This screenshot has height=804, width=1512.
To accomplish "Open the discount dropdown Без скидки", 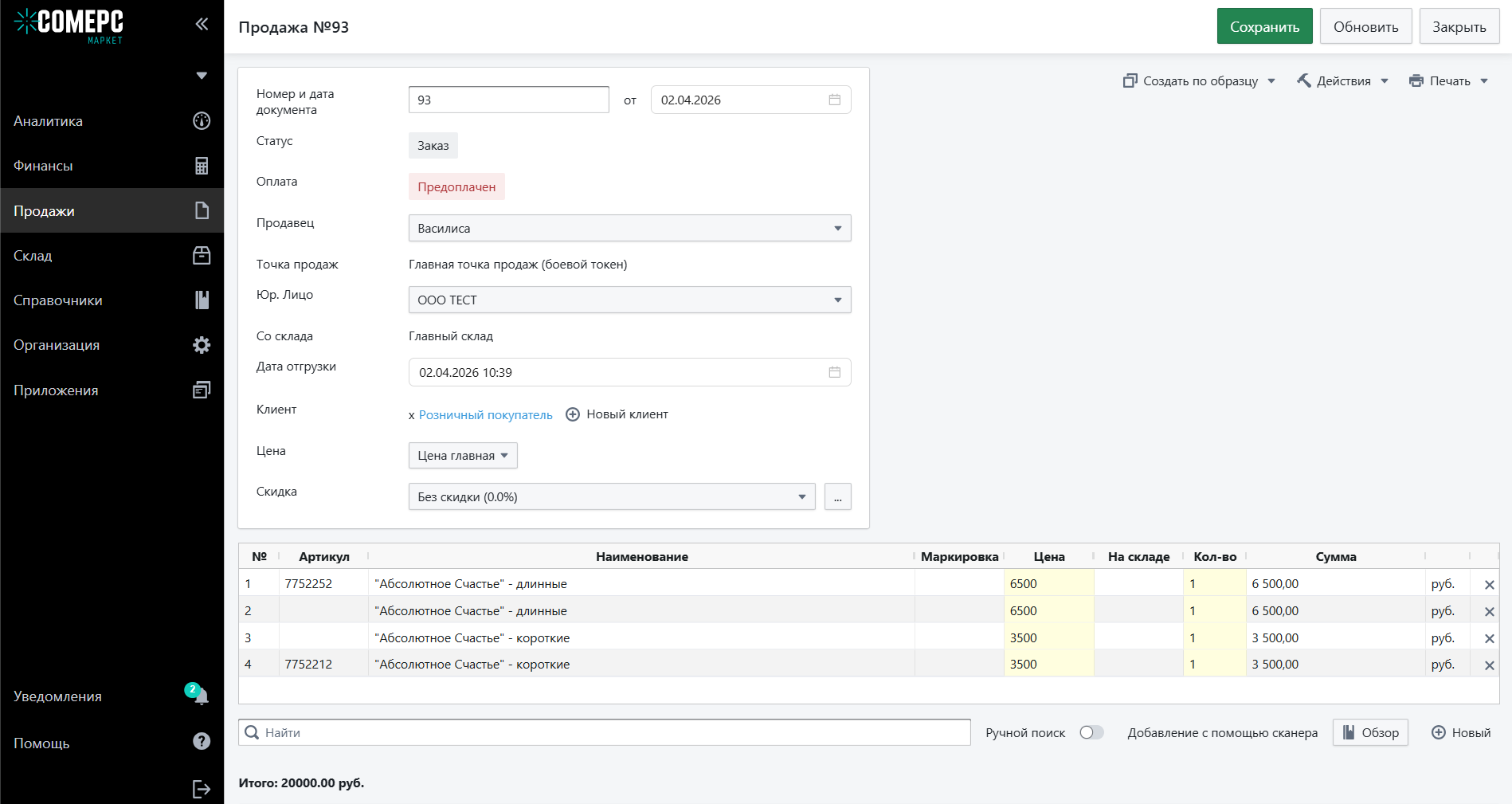I will click(x=611, y=496).
